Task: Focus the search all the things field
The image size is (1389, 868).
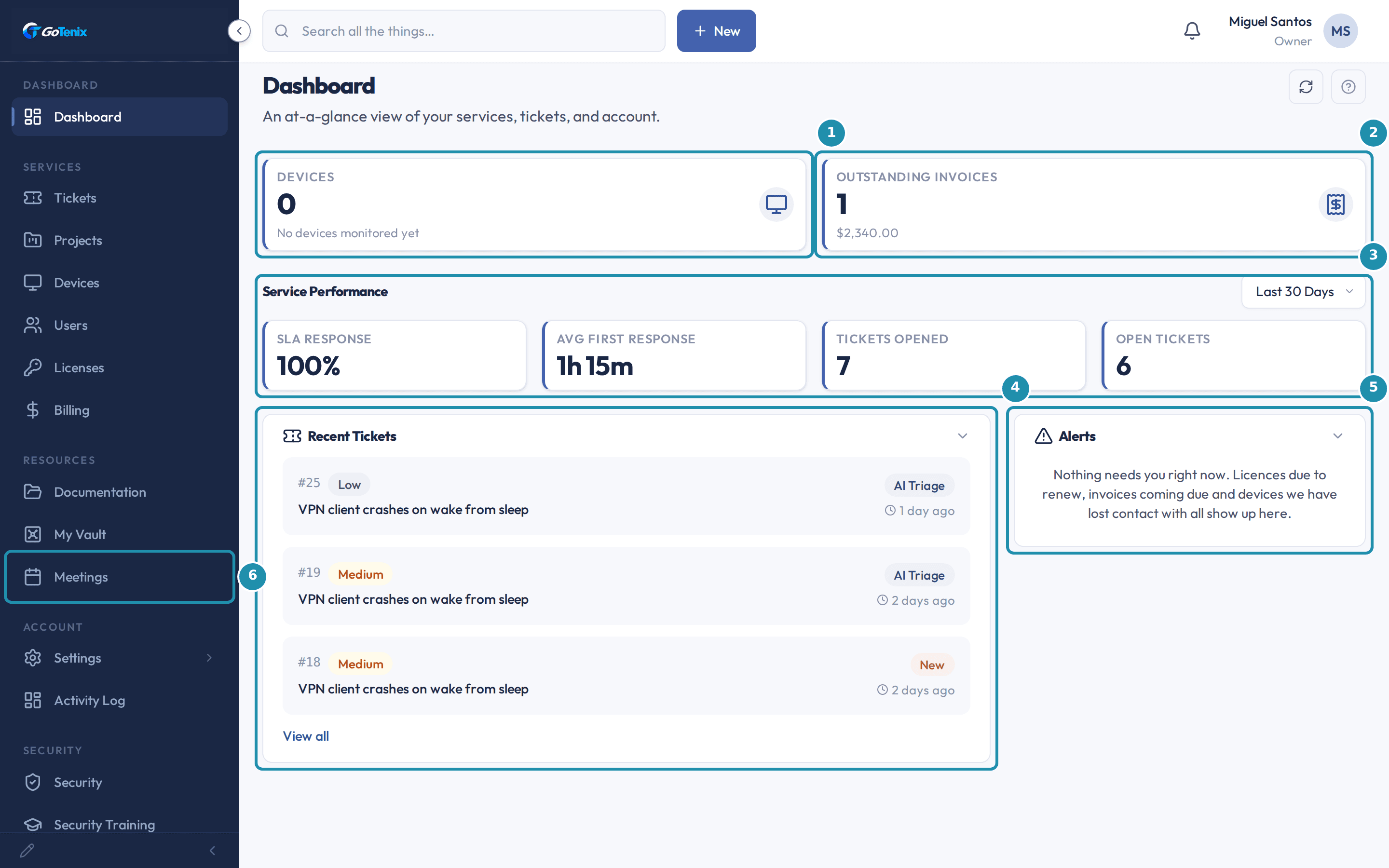Action: tap(464, 31)
